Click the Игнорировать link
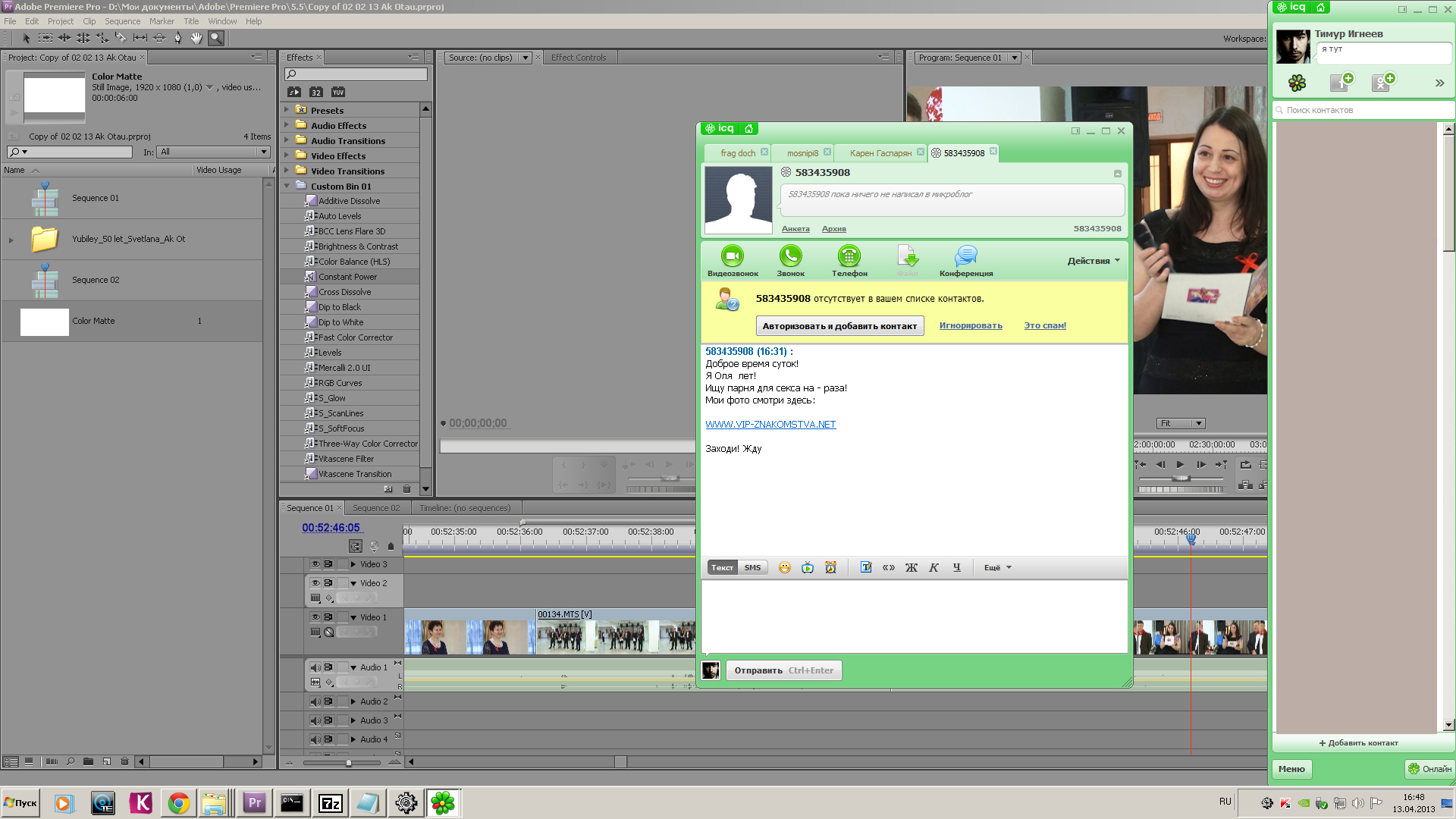The height and width of the screenshot is (819, 1456). (x=971, y=326)
